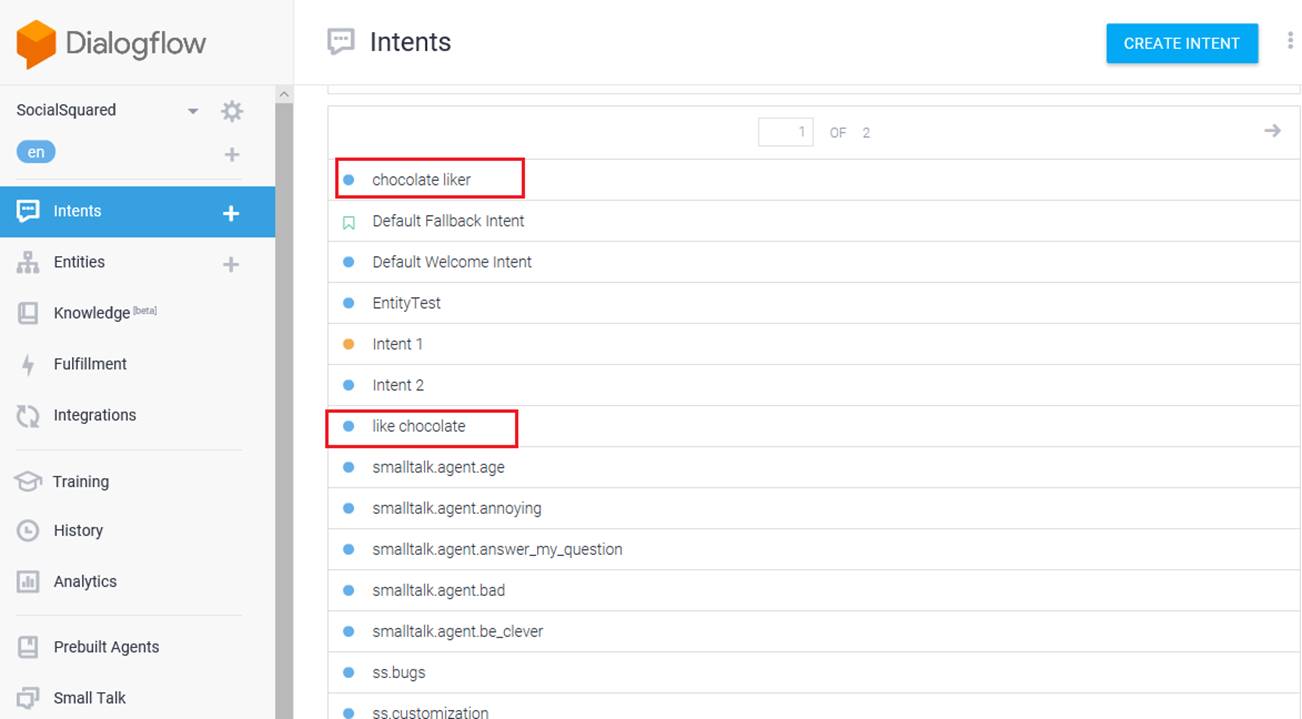Open the Knowledge beta section

point(92,313)
